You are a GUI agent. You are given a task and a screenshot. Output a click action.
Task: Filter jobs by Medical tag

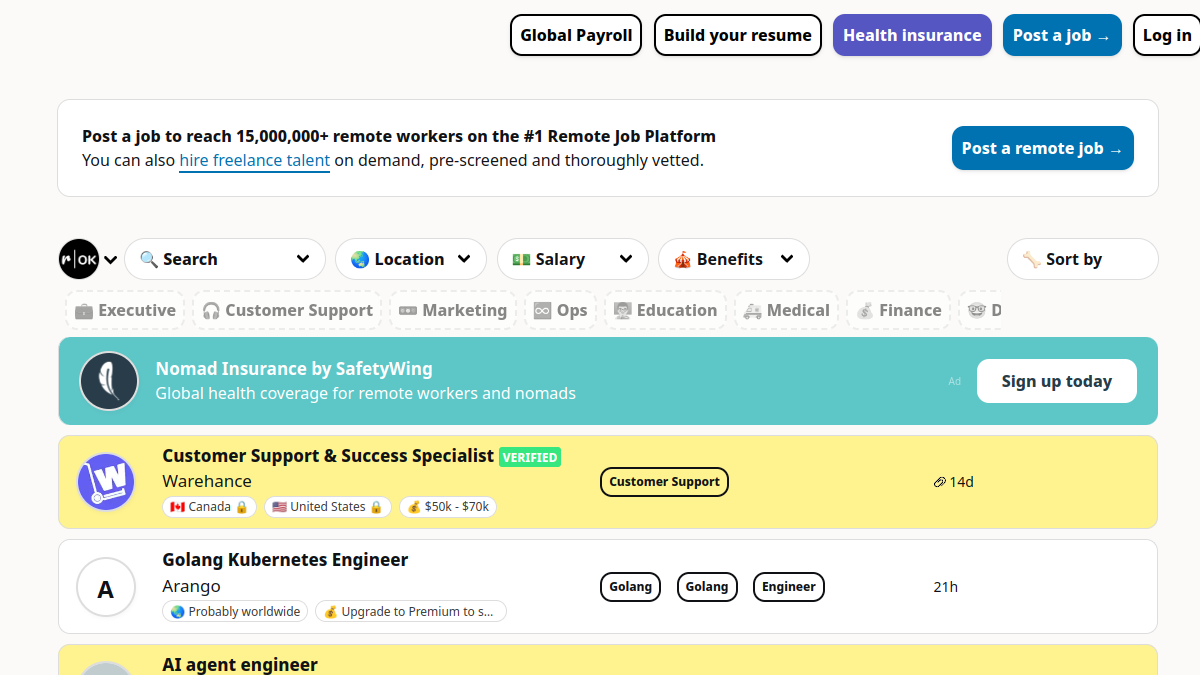click(786, 310)
